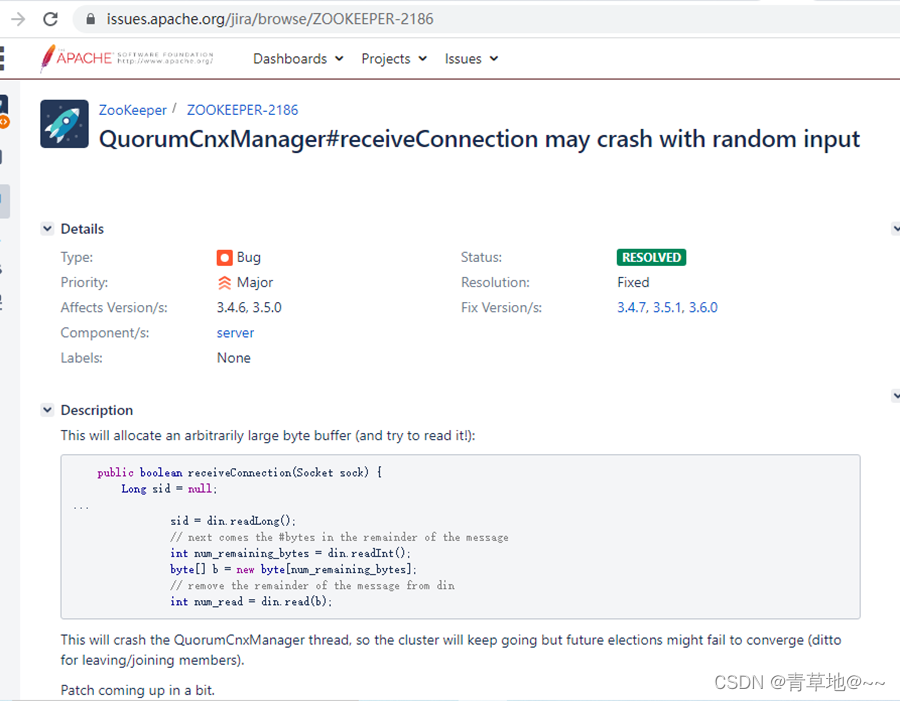This screenshot has height=701, width=900.
Task: Click the Description section heading
Action: coord(97,410)
